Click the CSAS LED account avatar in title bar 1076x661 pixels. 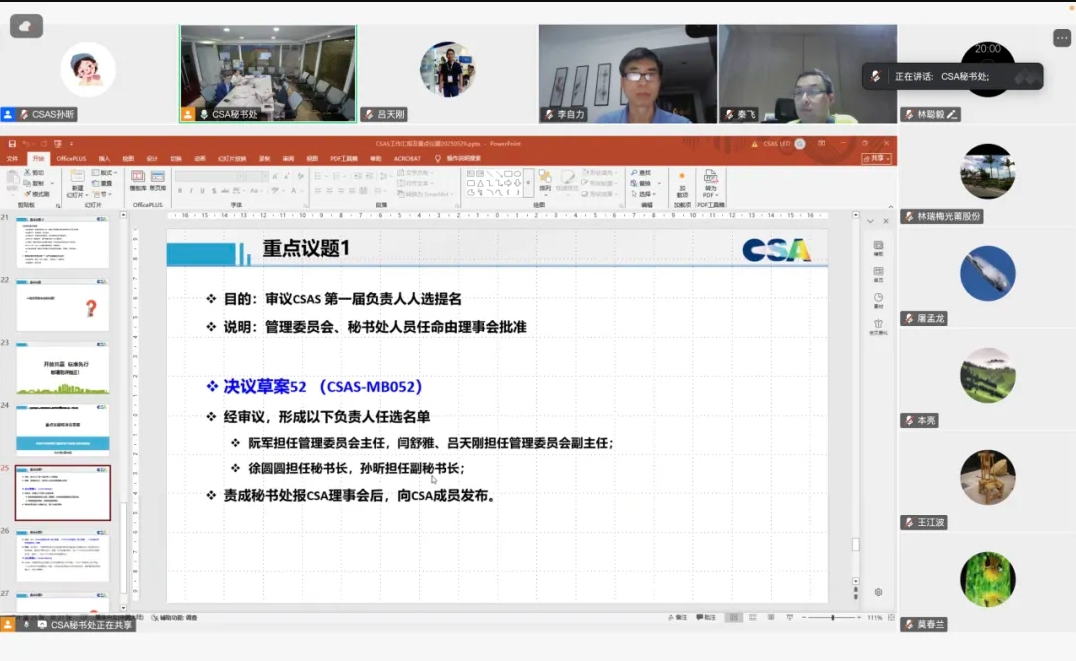799,143
